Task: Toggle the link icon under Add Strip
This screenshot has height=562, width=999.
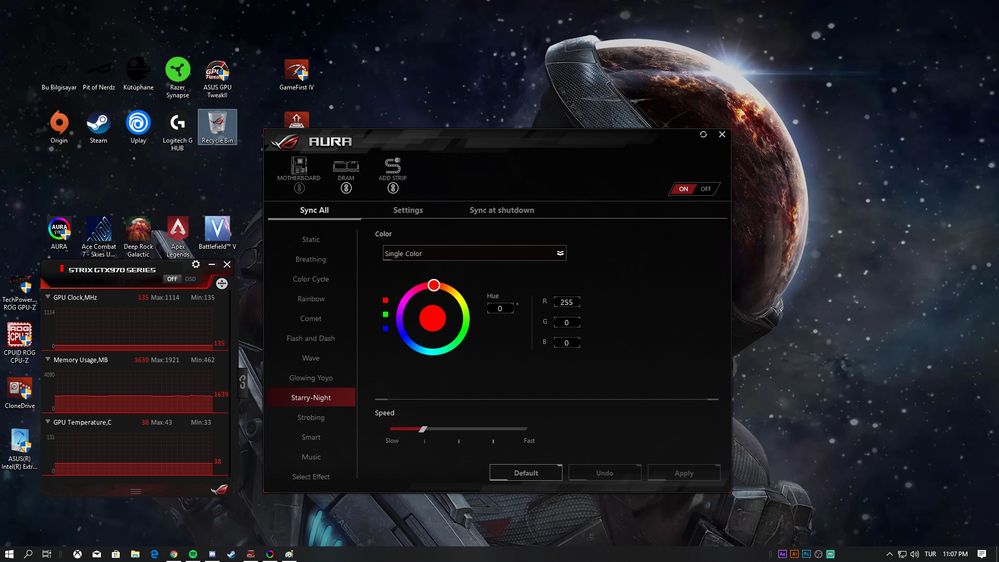Action: [392, 189]
